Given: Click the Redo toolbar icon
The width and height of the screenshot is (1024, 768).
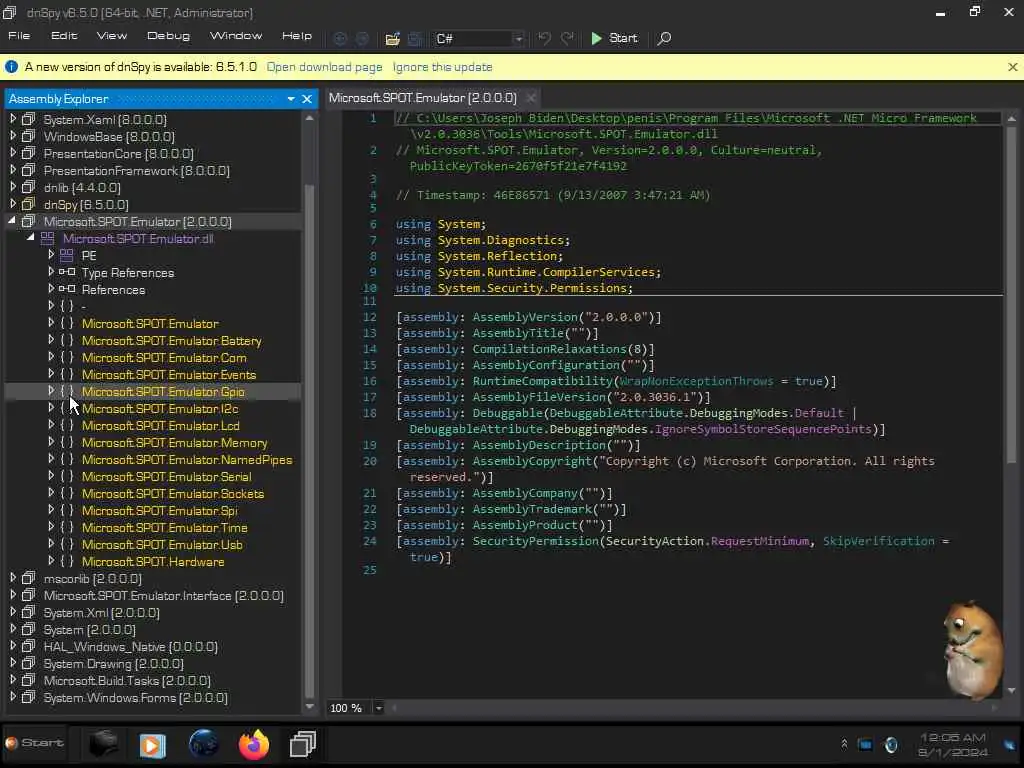Looking at the screenshot, I should pyautogui.click(x=567, y=39).
